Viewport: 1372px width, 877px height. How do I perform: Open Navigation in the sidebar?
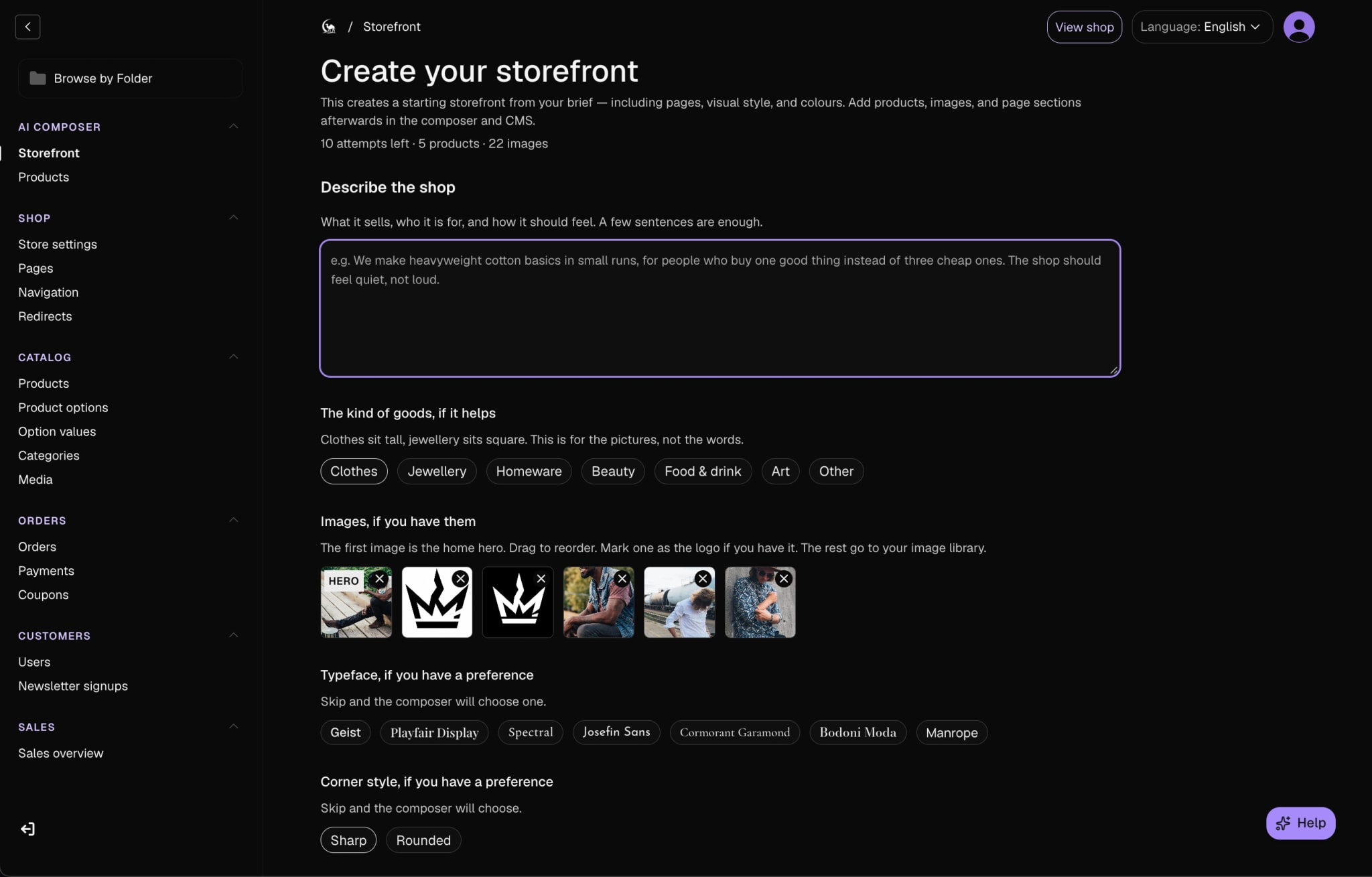click(48, 292)
